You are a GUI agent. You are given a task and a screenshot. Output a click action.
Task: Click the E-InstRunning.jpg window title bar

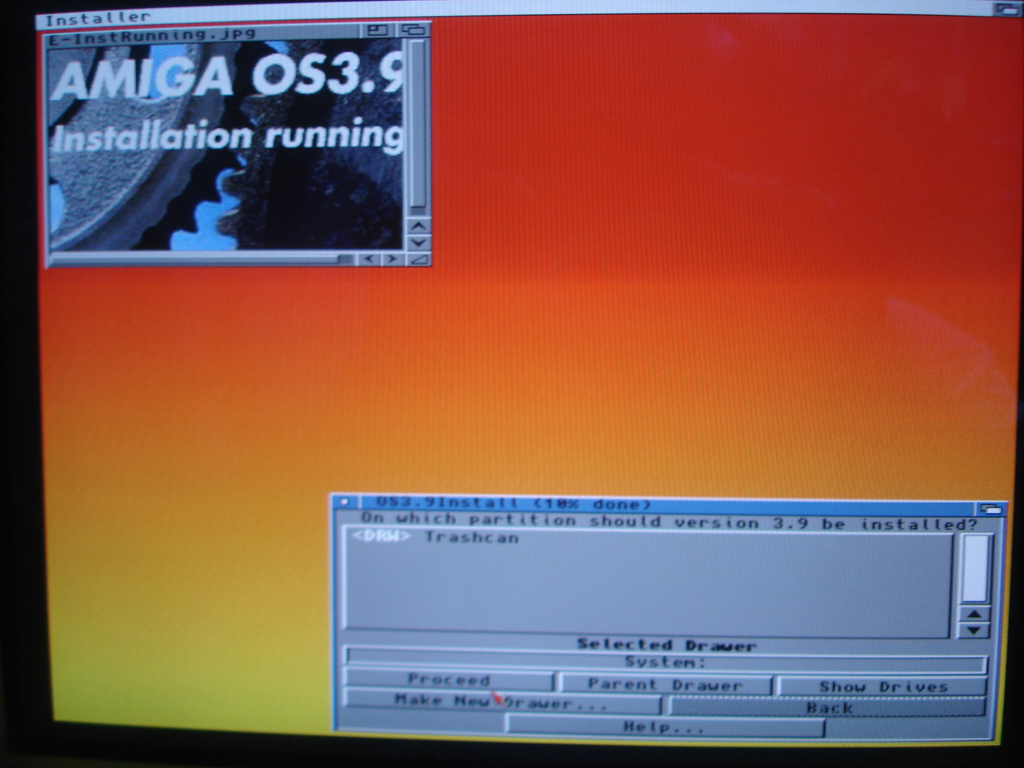(201, 34)
